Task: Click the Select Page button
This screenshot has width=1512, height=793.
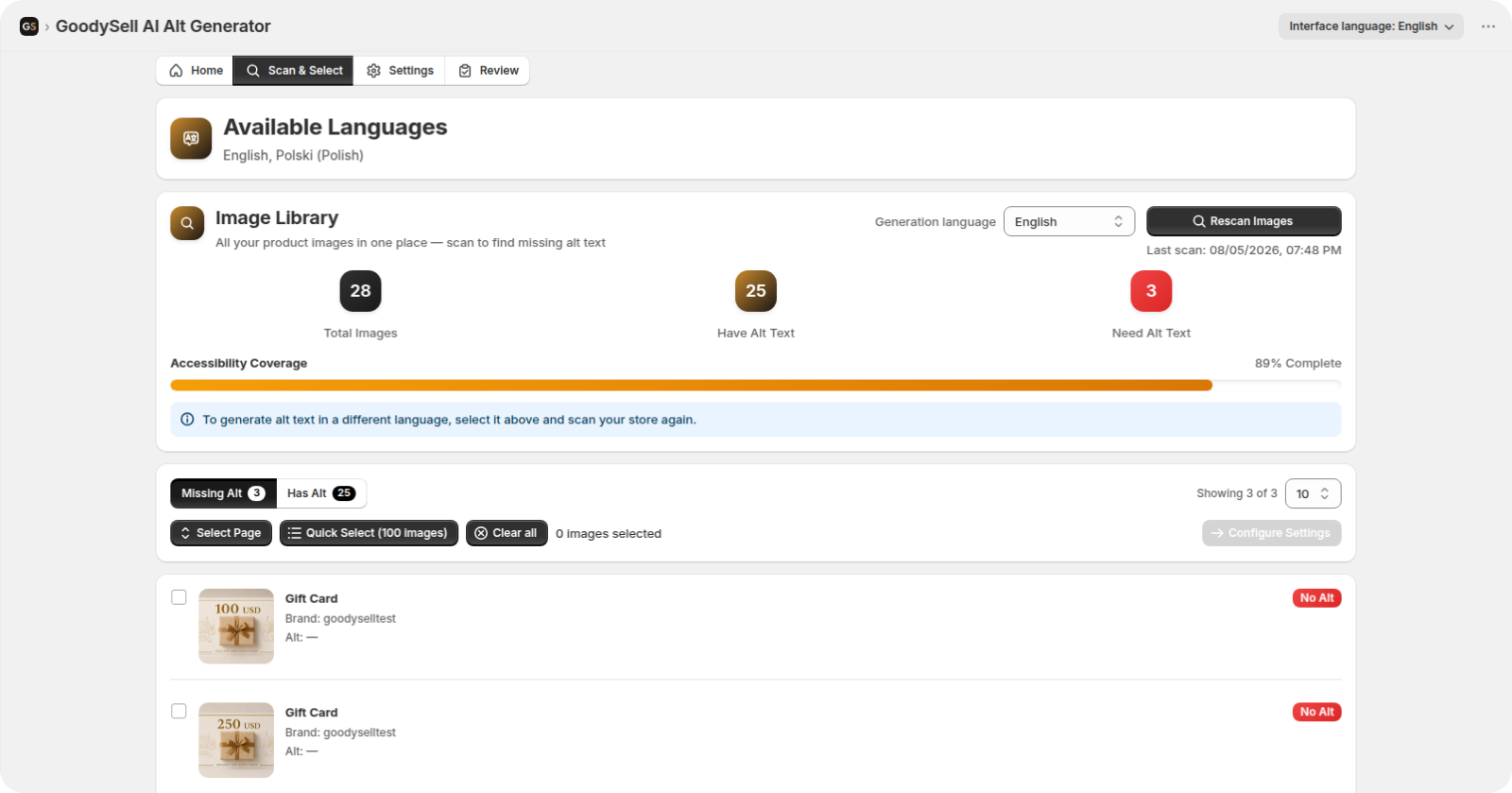Action: pyautogui.click(x=221, y=533)
